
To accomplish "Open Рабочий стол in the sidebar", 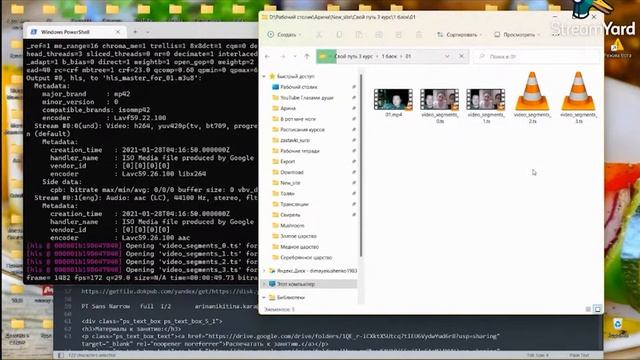I will (x=298, y=87).
